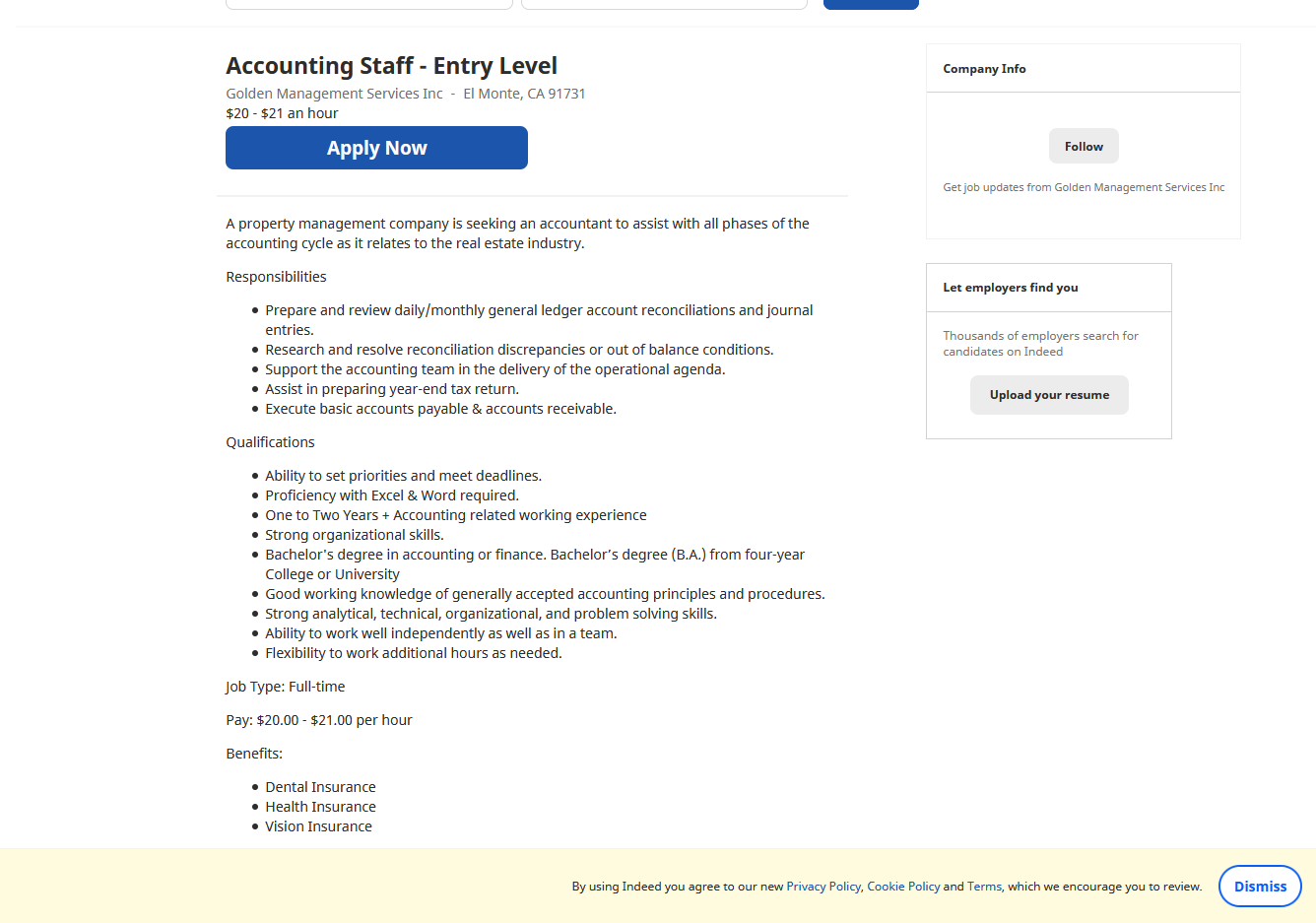Open the Terms link in banner

984,887
